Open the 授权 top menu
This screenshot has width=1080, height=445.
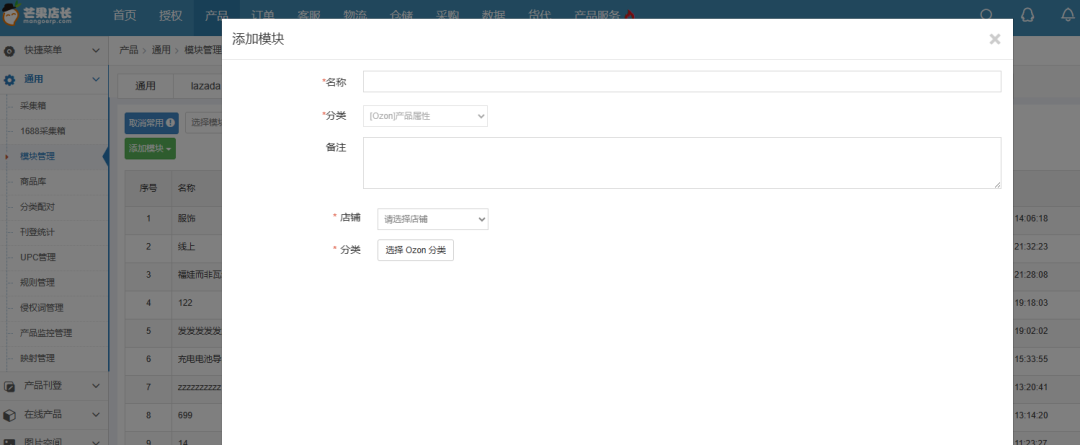click(170, 15)
